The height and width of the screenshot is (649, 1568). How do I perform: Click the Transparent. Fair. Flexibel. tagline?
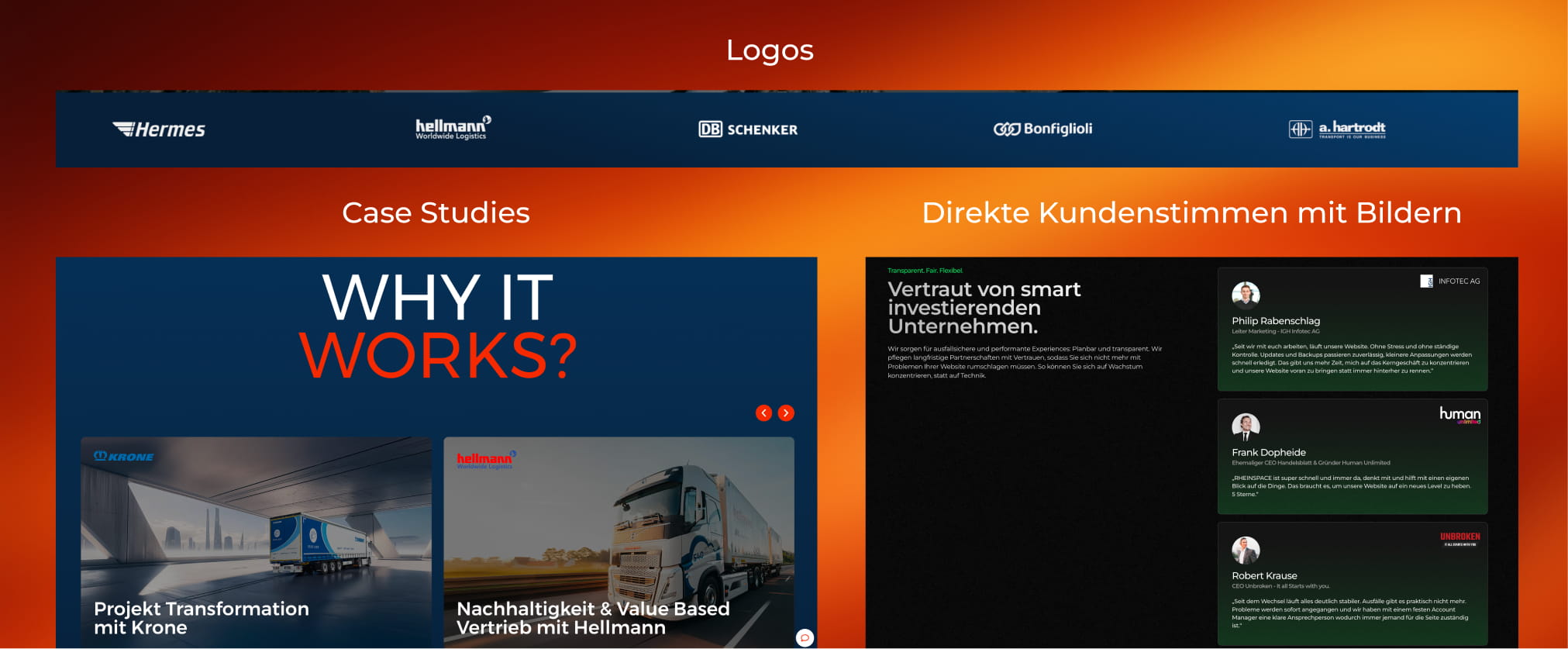pos(925,271)
